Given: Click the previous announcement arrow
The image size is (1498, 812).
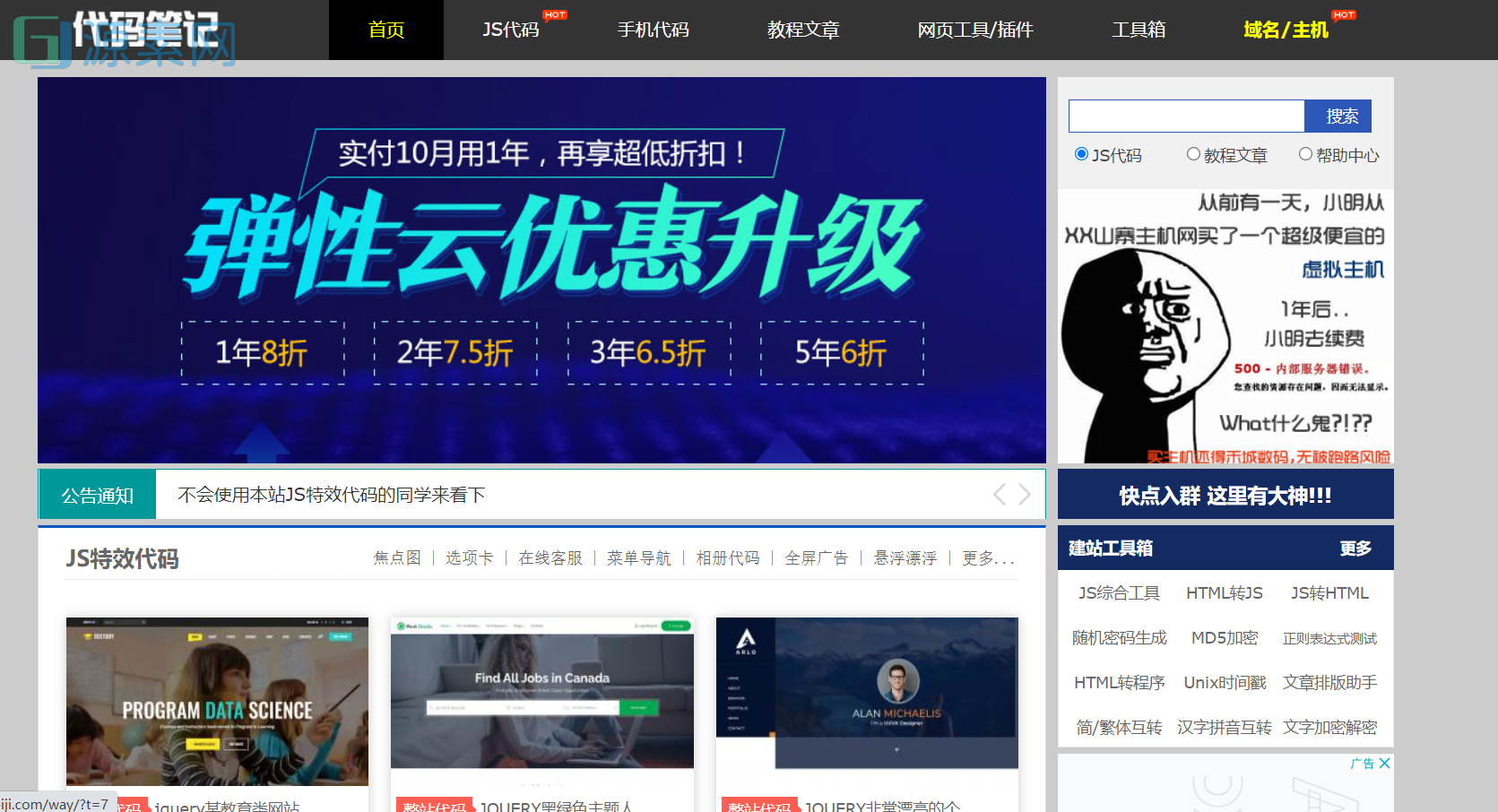Looking at the screenshot, I should pyautogui.click(x=999, y=494).
